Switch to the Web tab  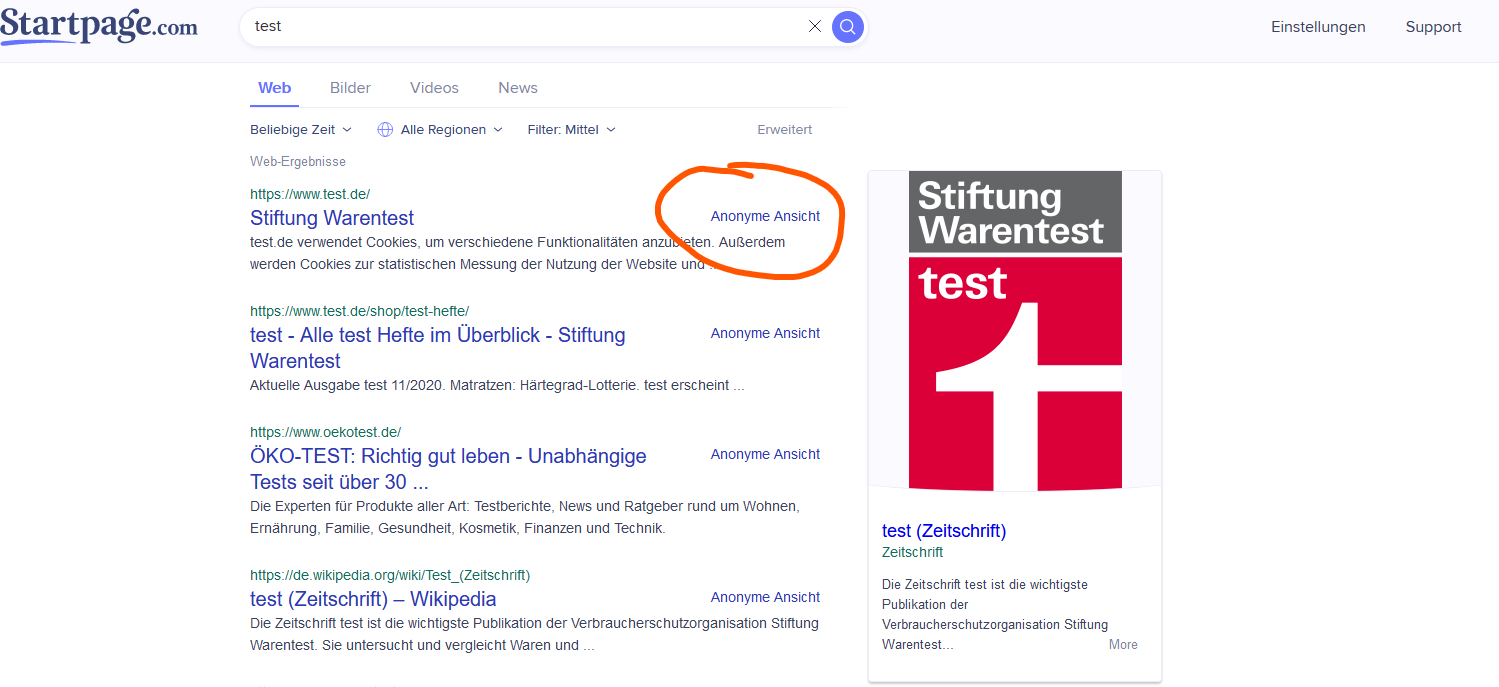(274, 88)
